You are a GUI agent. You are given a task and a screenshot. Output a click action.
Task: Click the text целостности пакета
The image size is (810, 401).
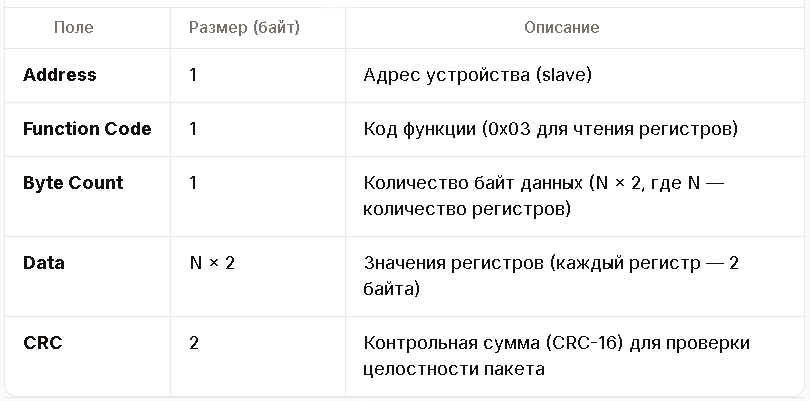(454, 370)
